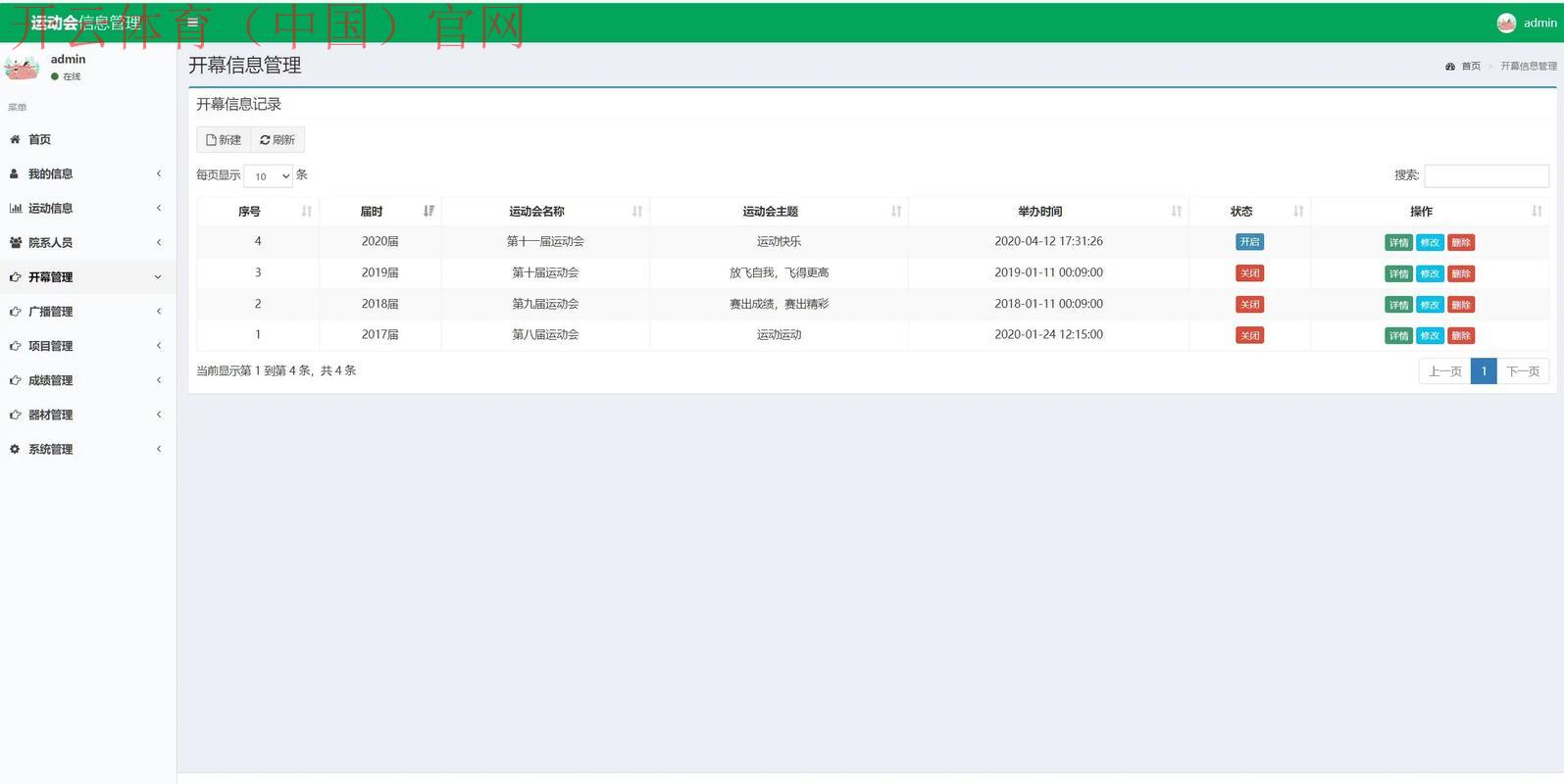Click the 搜索 search input field
Screen dimensions: 1564x784
click(x=1486, y=175)
